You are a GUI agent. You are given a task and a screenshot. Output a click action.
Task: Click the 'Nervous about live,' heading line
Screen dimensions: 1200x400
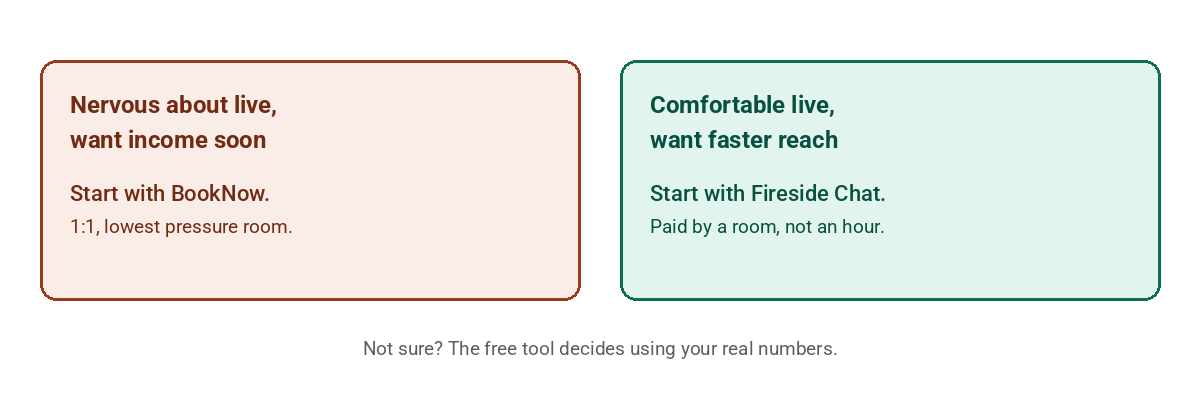[173, 105]
